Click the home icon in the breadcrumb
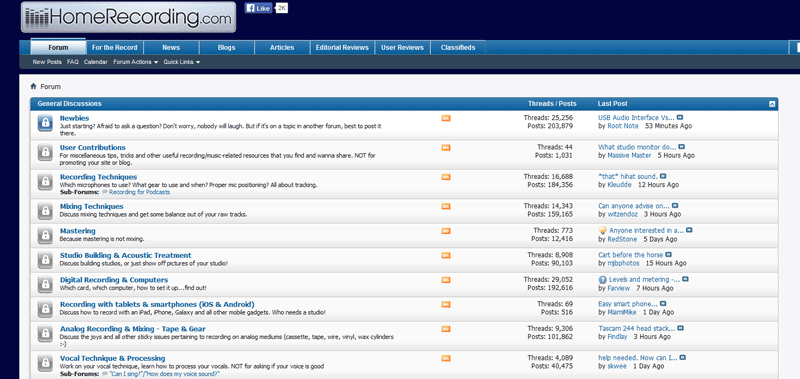 click(34, 86)
